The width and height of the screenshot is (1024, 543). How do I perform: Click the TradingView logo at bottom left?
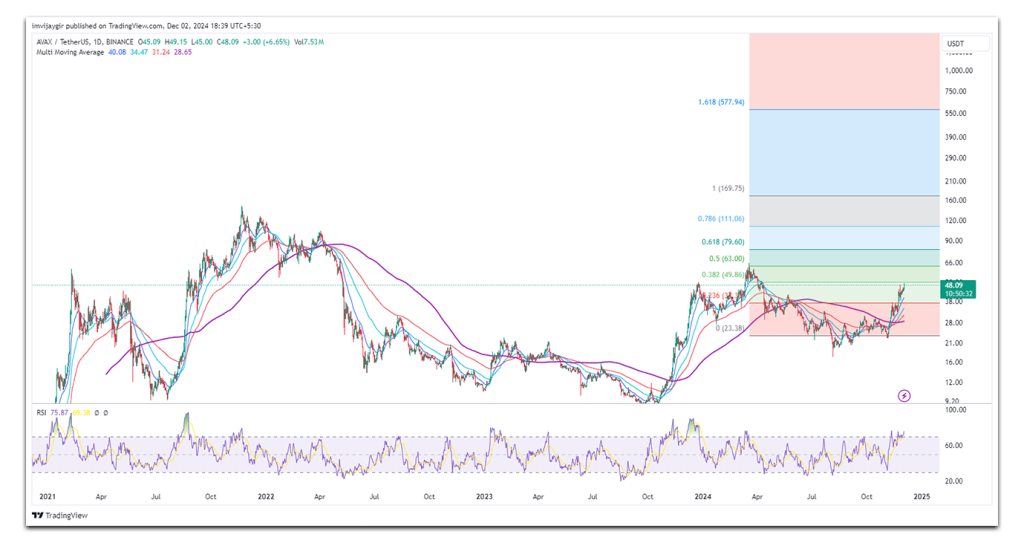point(60,516)
